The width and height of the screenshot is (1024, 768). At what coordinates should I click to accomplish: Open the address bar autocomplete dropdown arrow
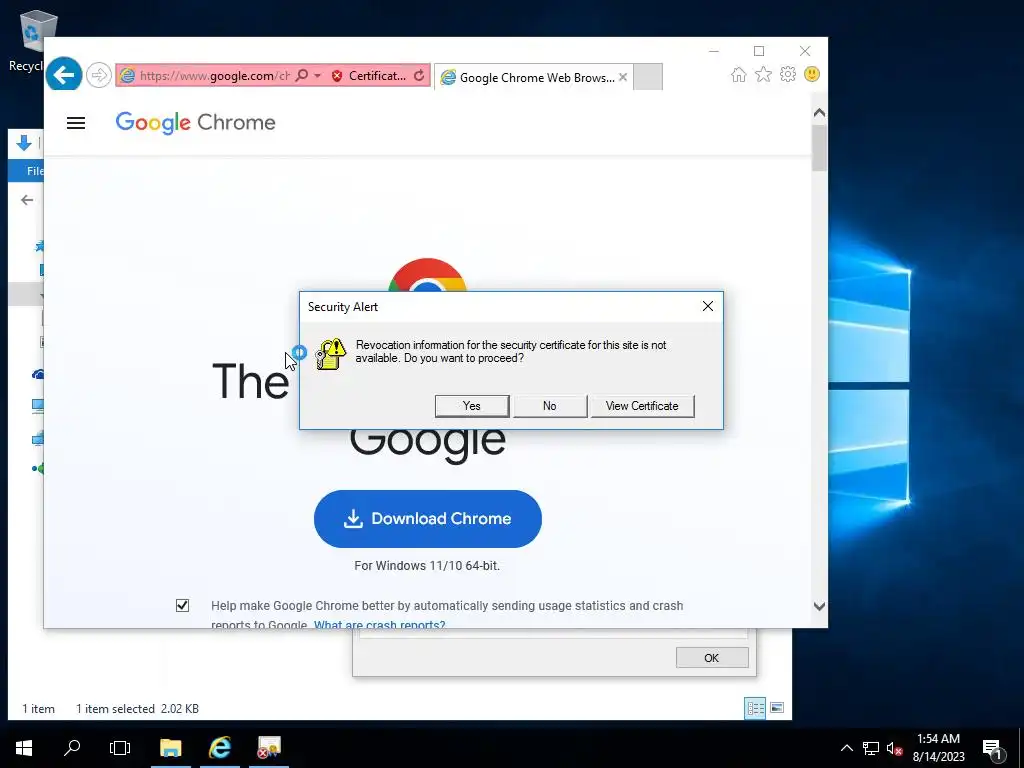click(x=317, y=76)
